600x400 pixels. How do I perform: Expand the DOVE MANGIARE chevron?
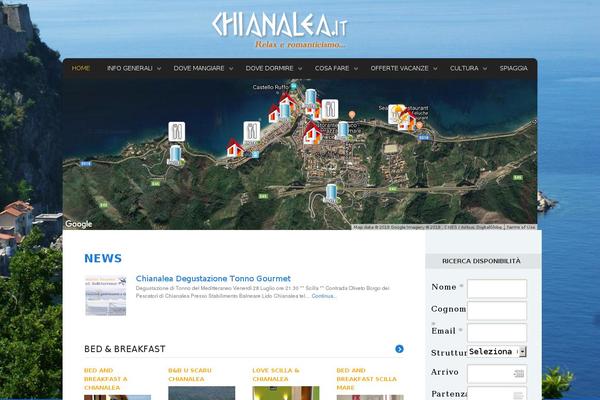(x=231, y=69)
